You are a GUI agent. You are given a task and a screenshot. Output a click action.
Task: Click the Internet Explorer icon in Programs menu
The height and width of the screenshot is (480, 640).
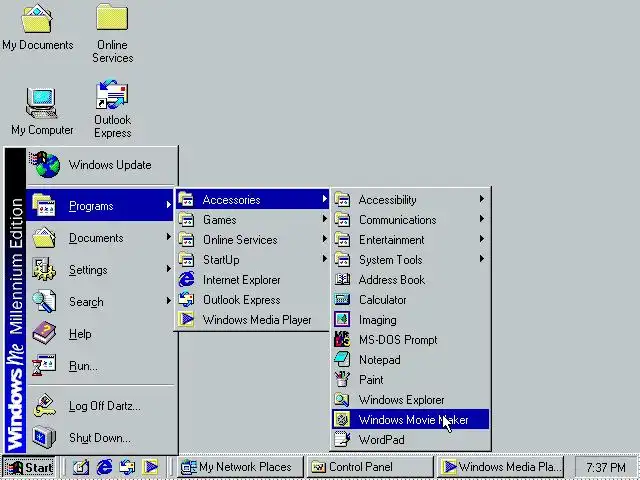coord(187,280)
